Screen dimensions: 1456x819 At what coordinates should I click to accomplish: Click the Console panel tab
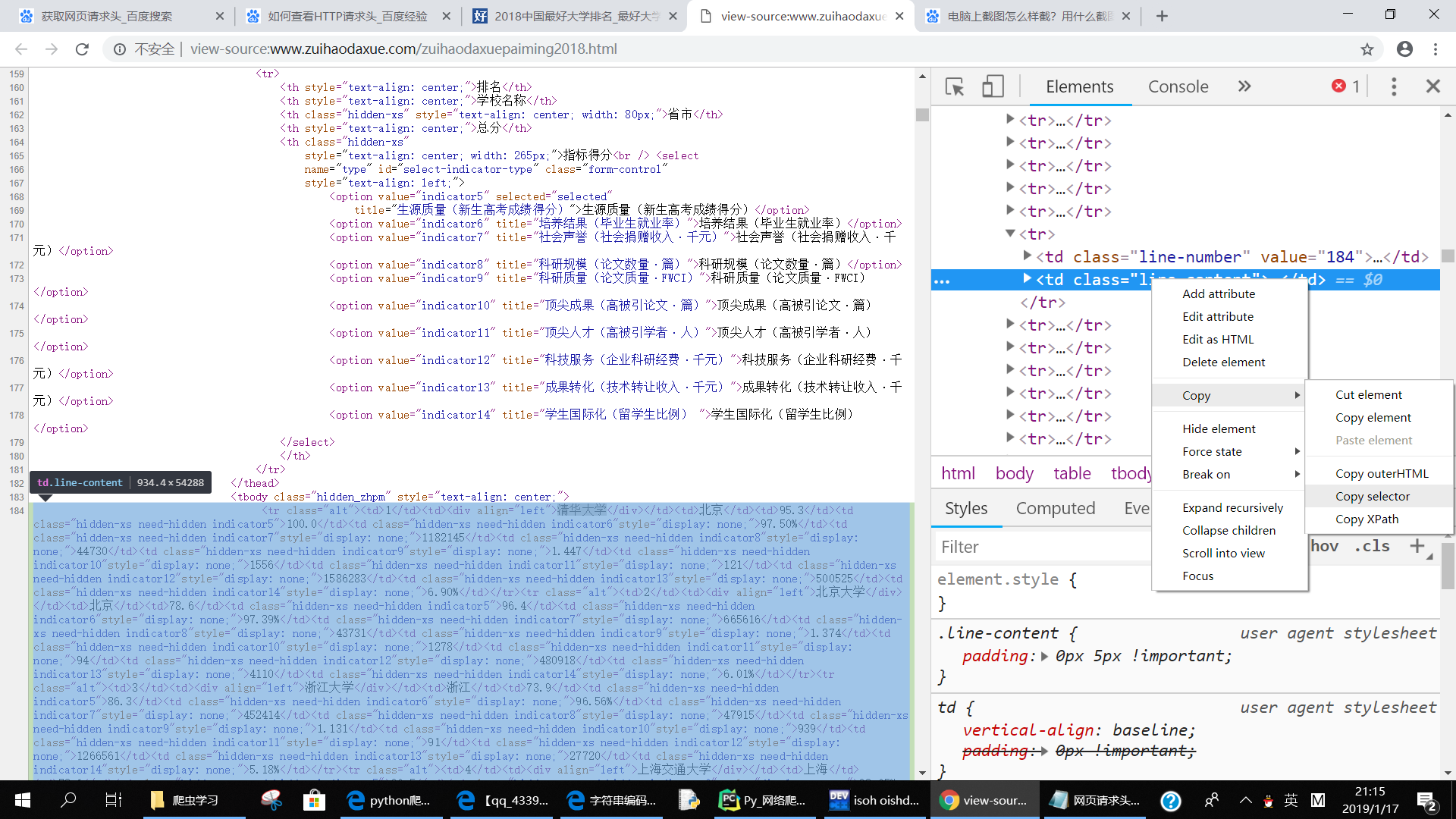click(1179, 86)
